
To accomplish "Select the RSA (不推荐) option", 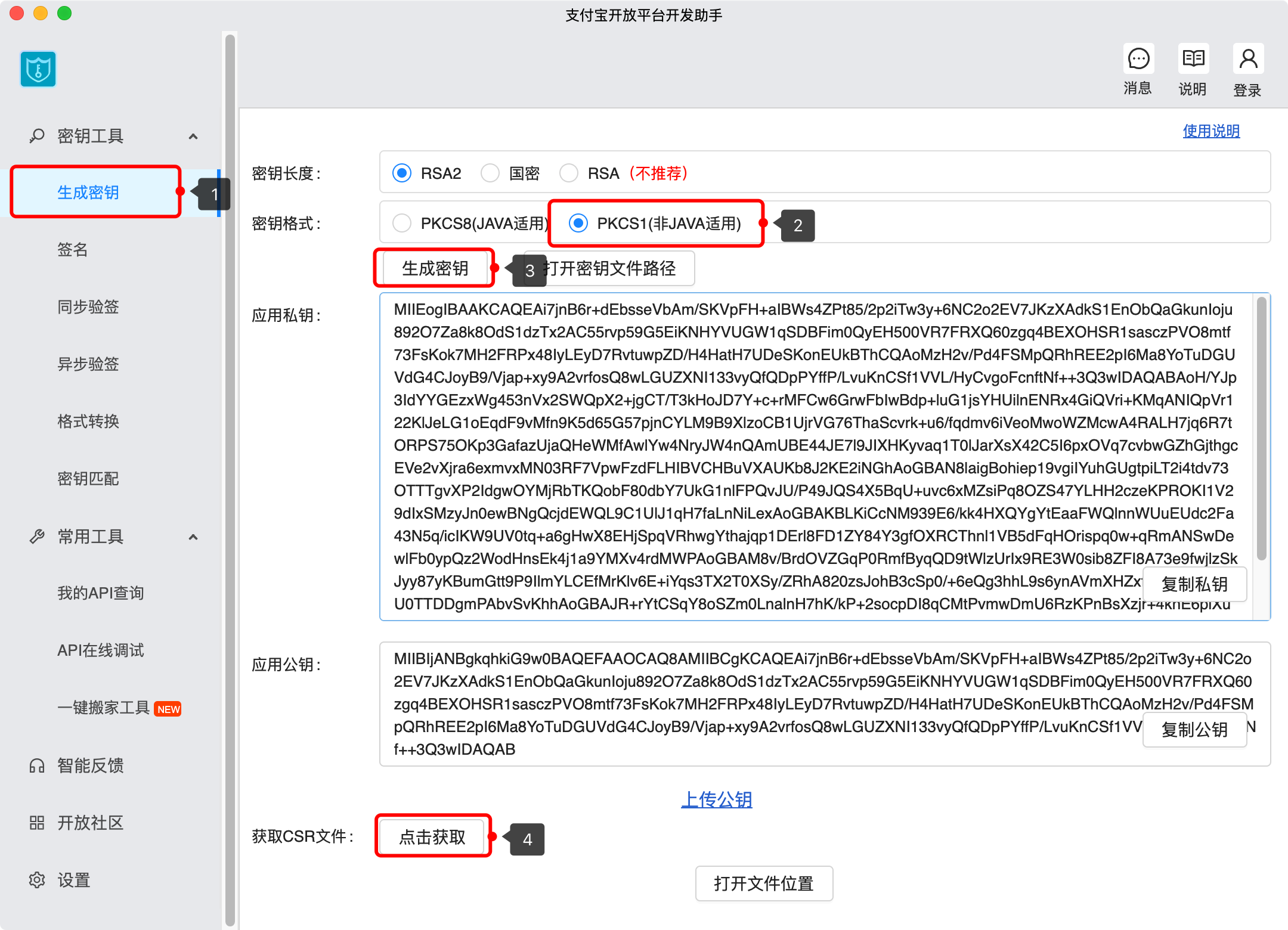I will [x=569, y=173].
